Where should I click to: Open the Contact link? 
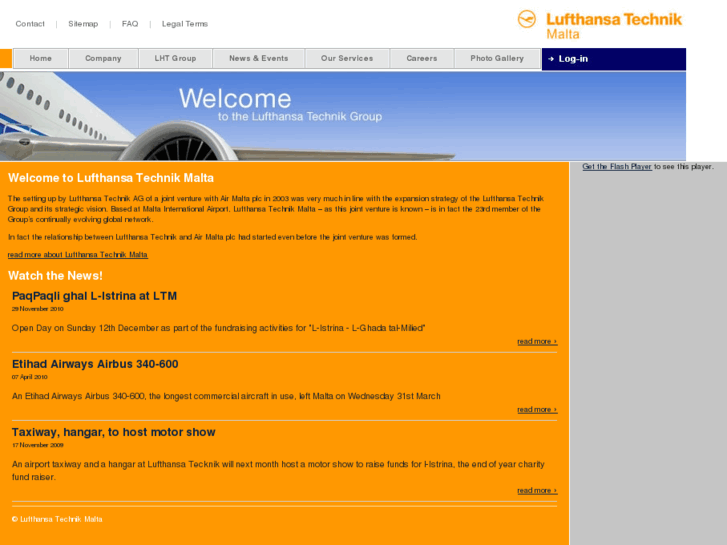click(x=30, y=24)
